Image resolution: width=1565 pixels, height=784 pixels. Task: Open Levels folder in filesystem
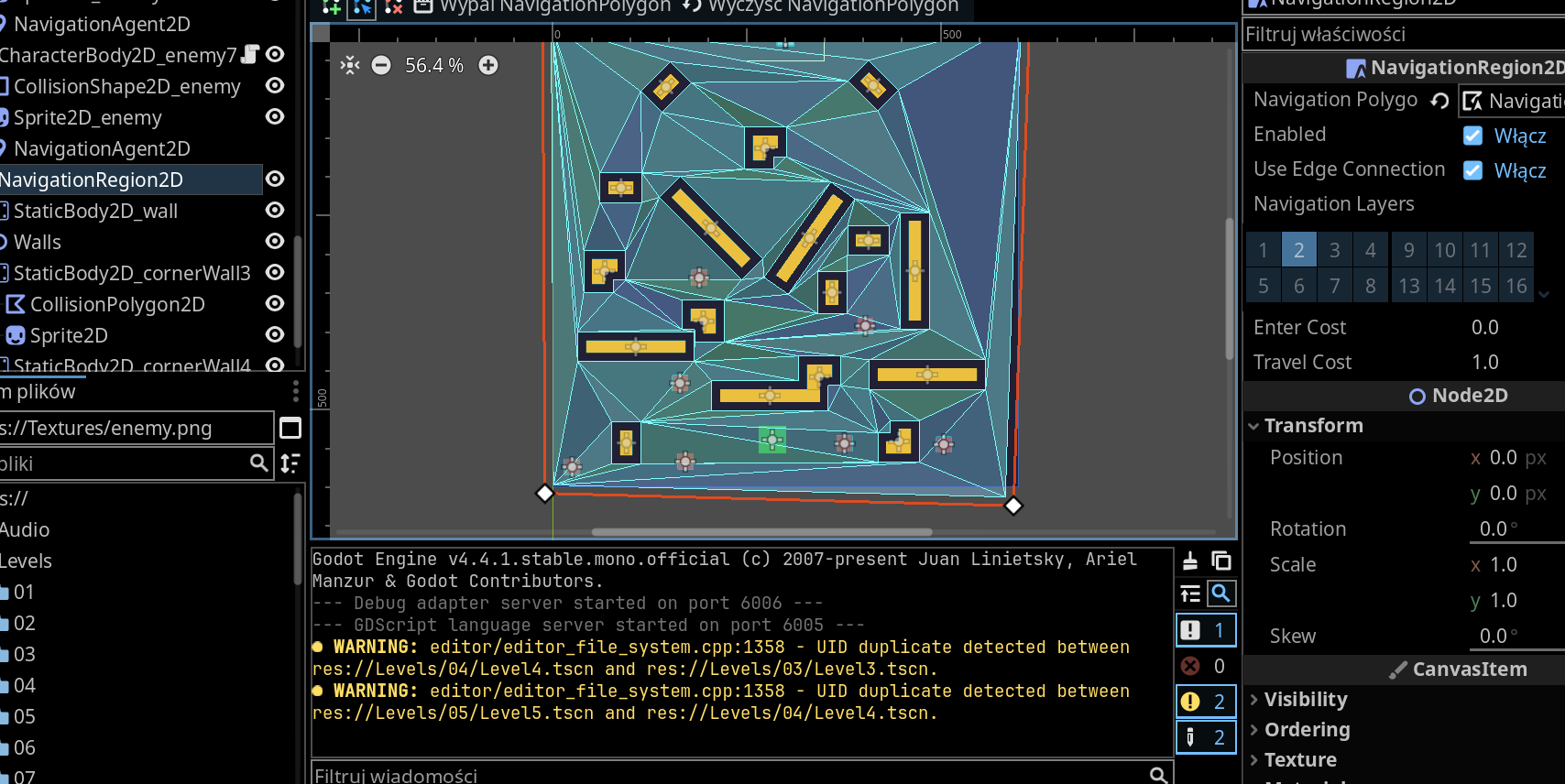point(26,561)
